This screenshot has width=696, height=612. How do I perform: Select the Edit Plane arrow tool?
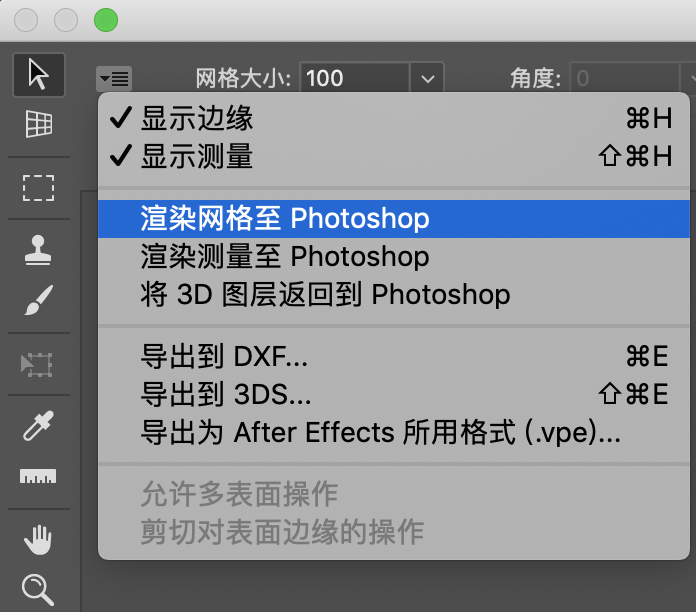[x=38, y=74]
